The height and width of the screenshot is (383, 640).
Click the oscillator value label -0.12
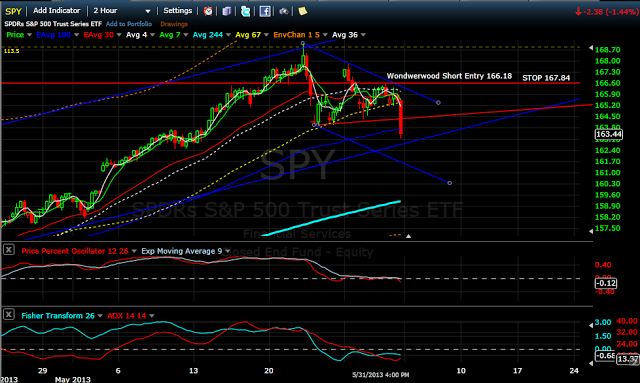(x=606, y=283)
